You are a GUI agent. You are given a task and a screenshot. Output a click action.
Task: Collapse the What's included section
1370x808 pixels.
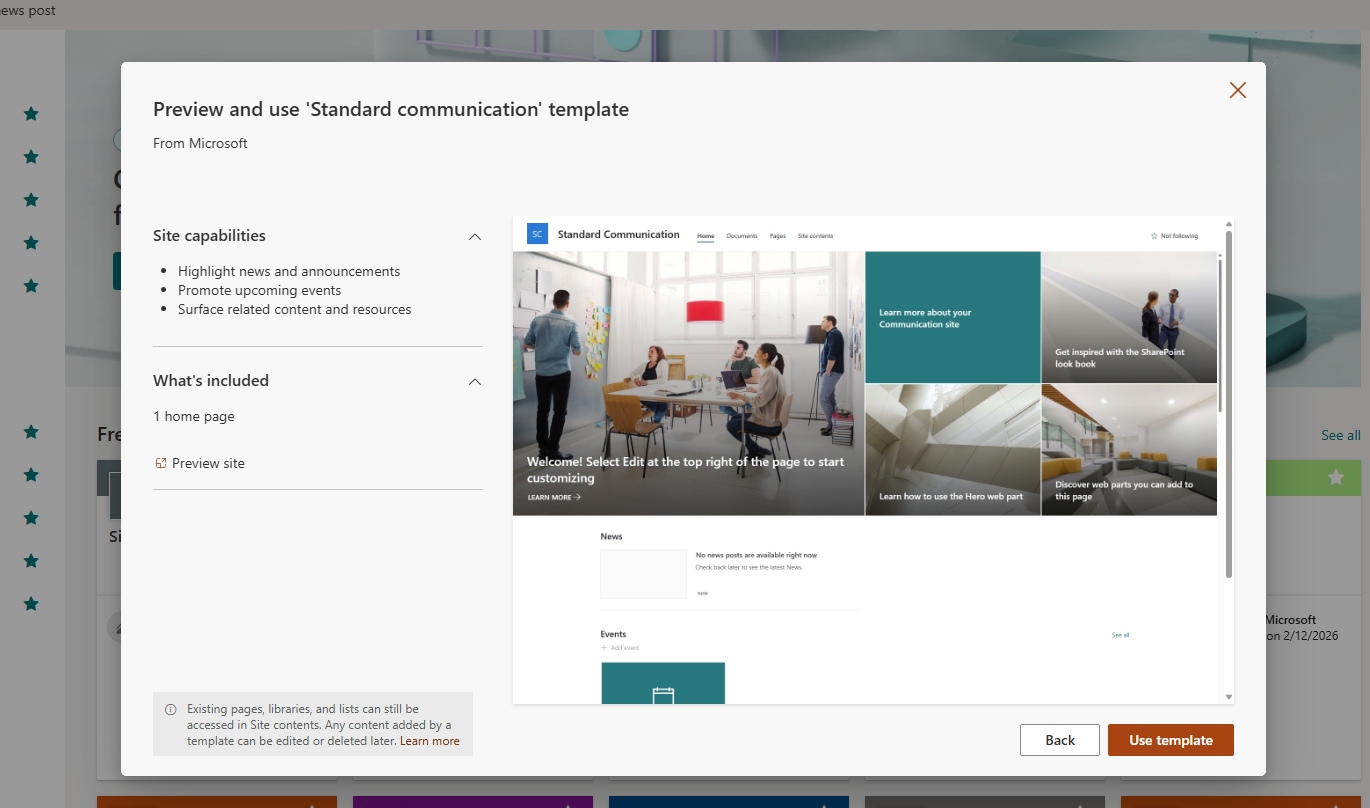(x=475, y=381)
